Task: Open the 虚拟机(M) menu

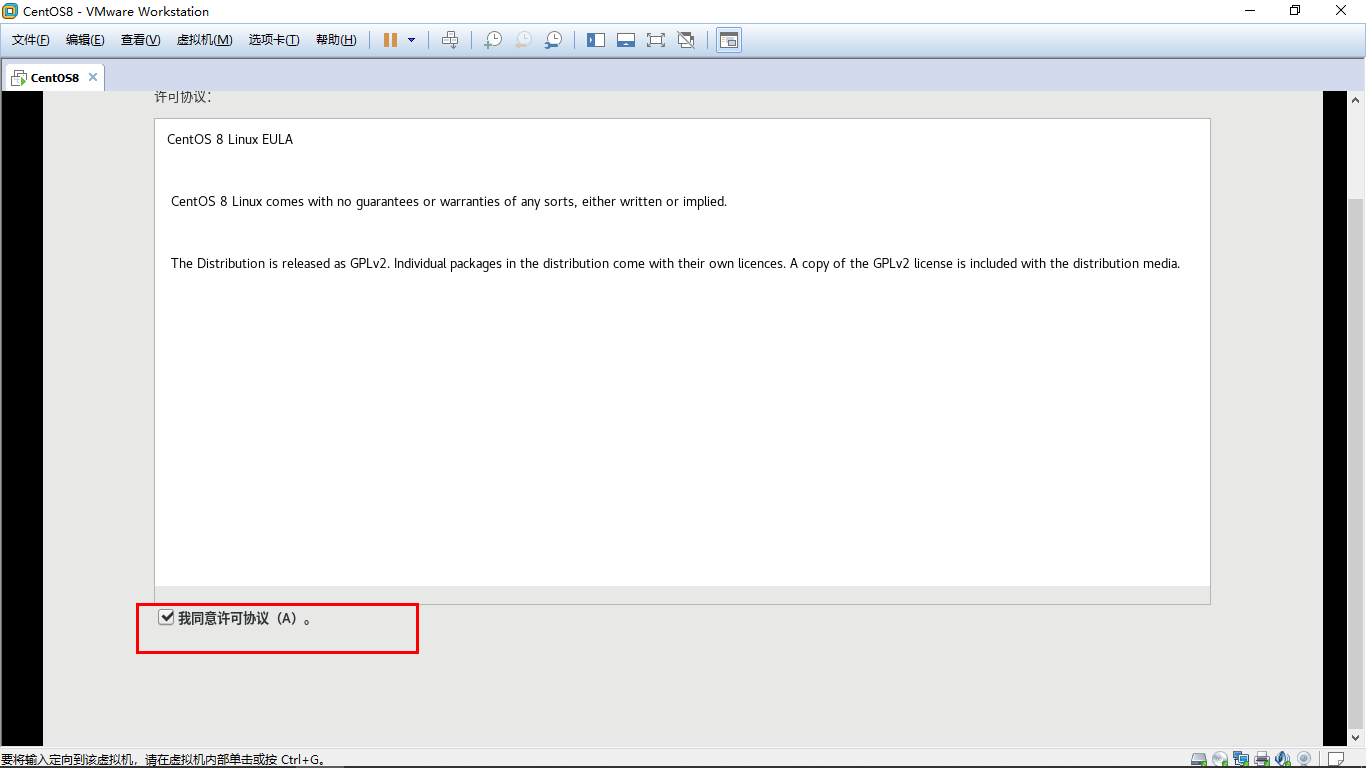Action: (x=204, y=40)
